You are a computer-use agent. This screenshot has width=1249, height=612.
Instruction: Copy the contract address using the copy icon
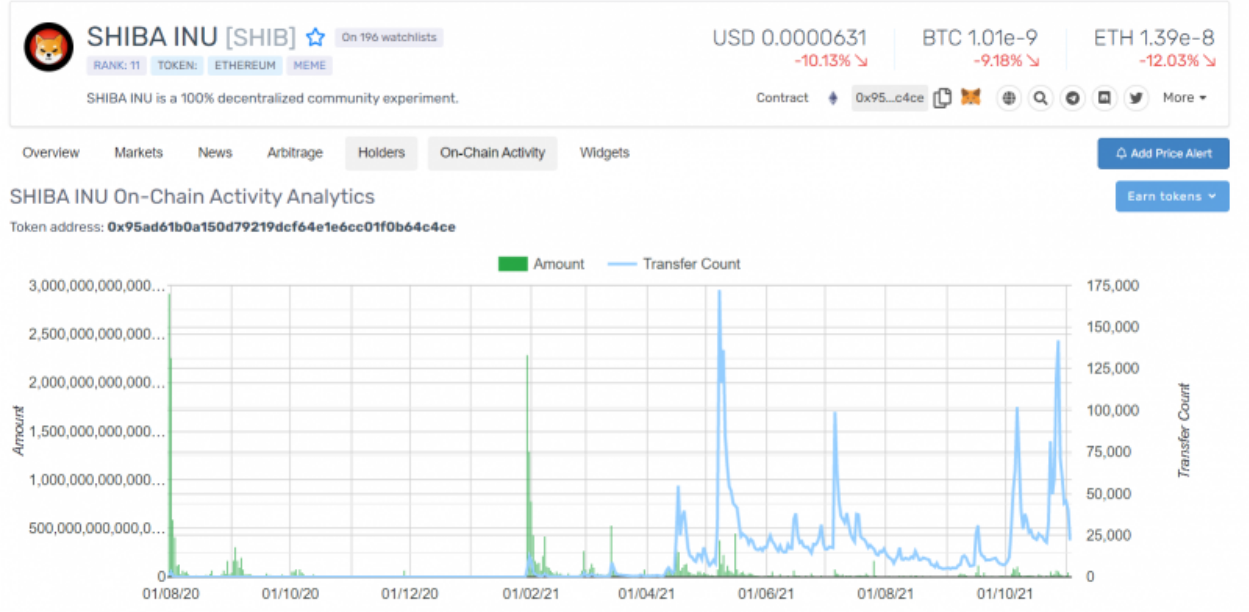942,98
